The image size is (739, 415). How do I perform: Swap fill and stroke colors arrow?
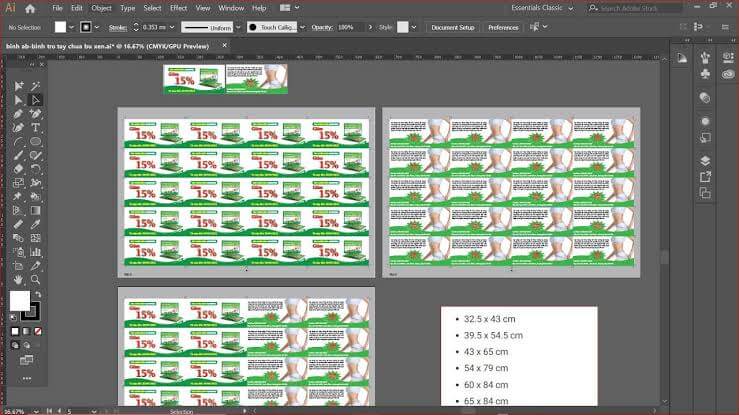click(38, 294)
